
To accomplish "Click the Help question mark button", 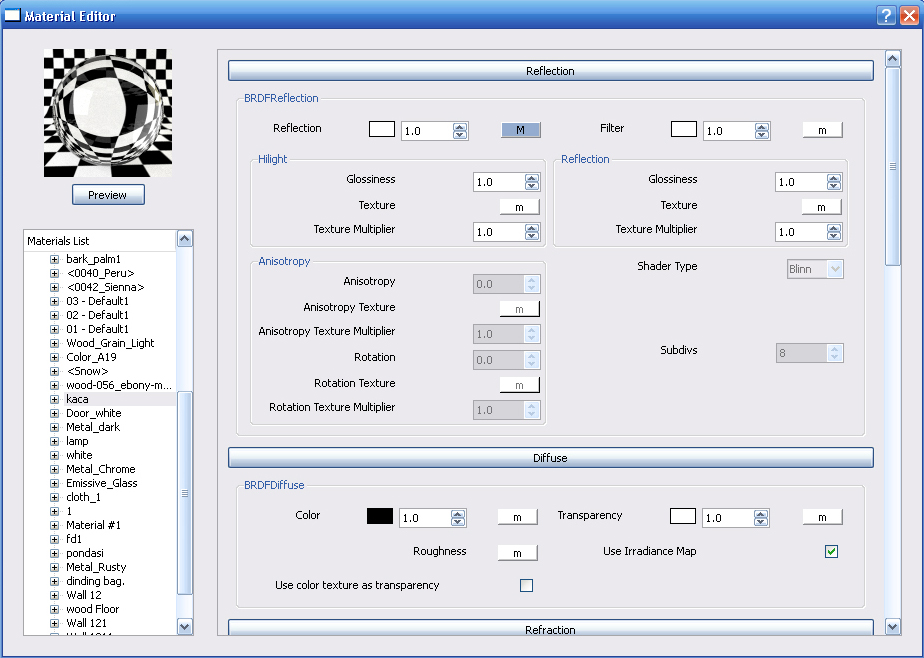I will [886, 15].
